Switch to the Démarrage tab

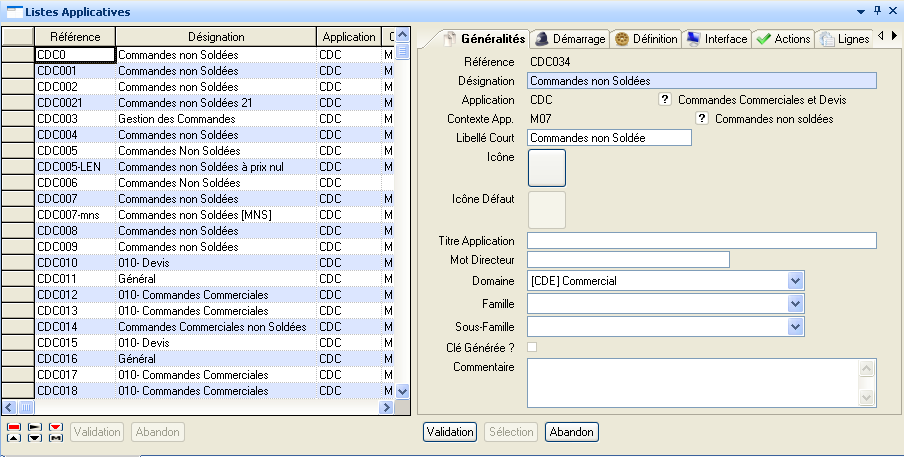568,39
